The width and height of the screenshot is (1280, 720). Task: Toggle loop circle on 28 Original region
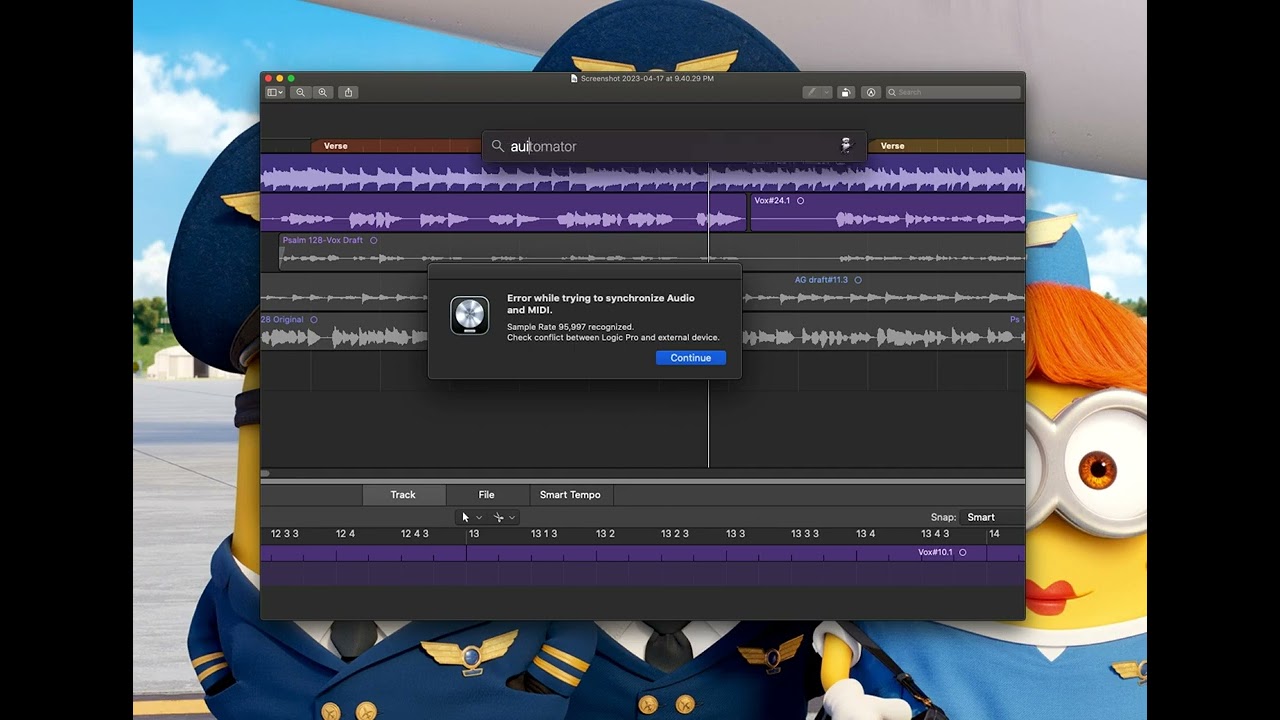[x=314, y=320]
